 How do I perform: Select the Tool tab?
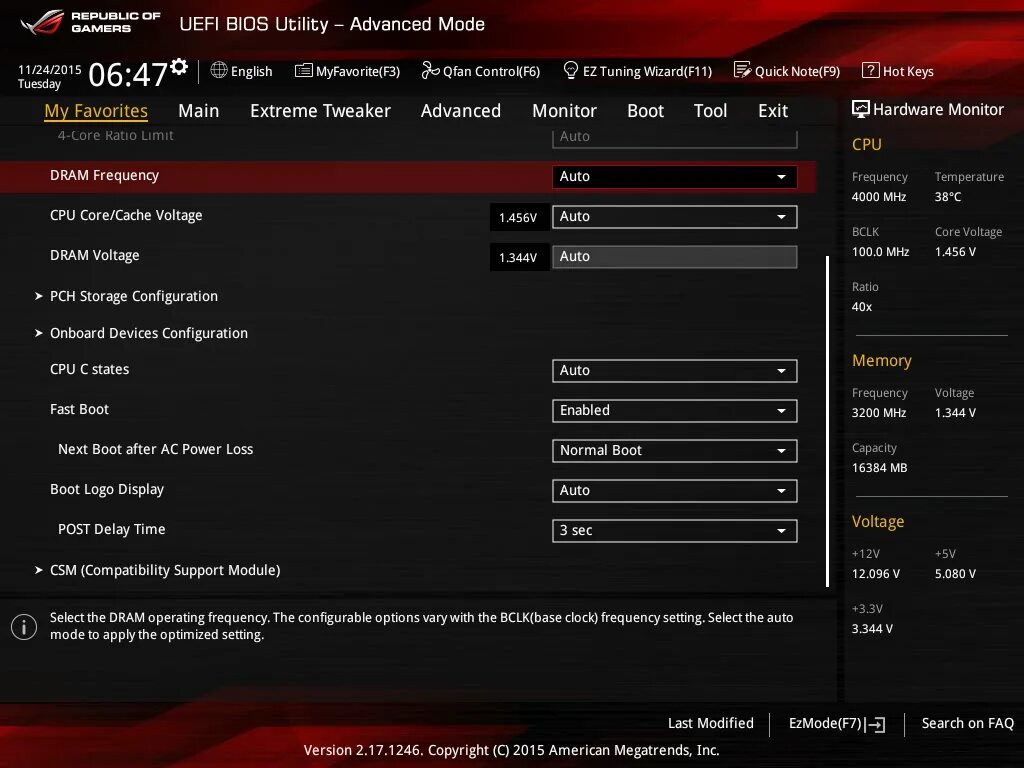[711, 111]
